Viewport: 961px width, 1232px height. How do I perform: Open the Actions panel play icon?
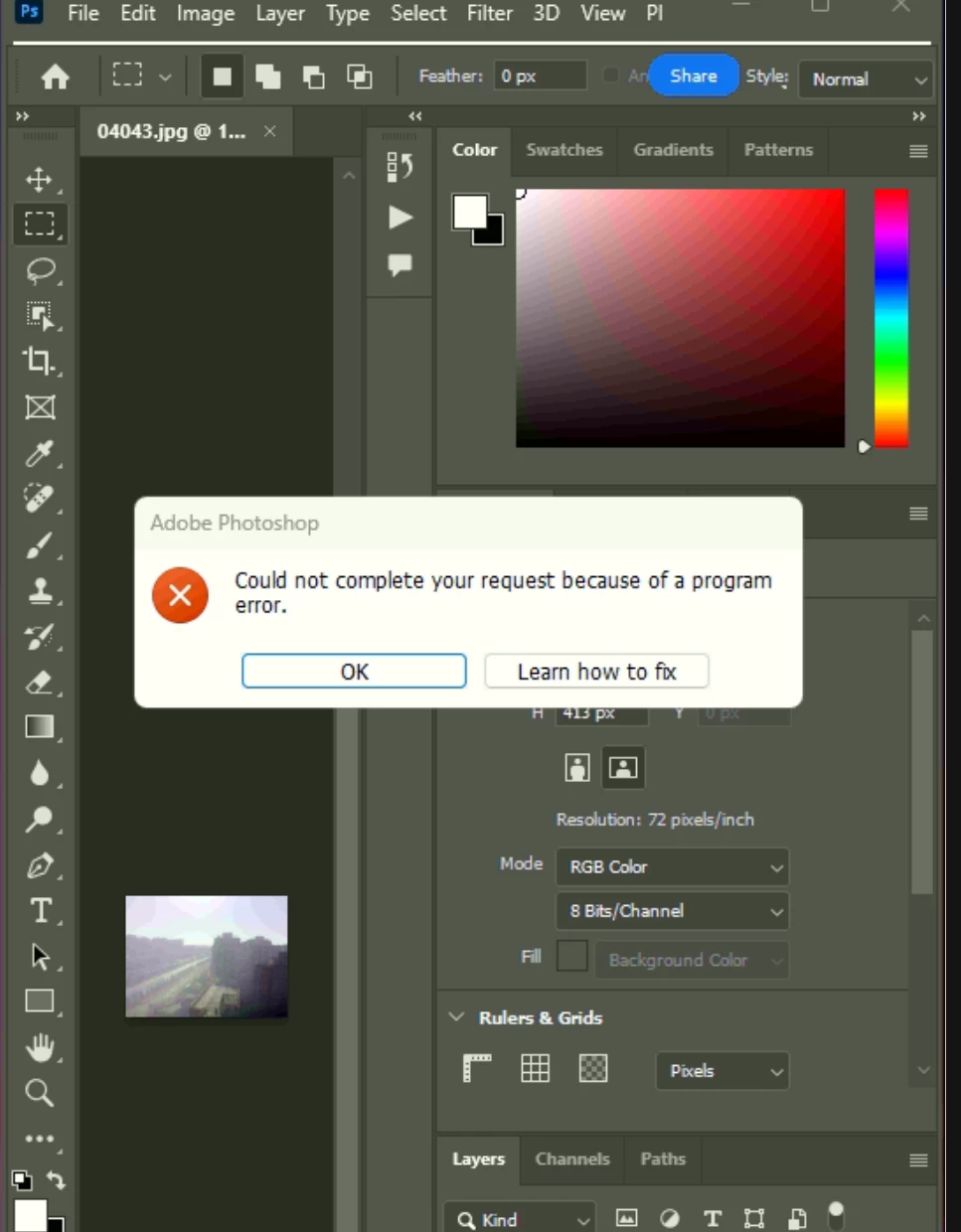pos(400,218)
